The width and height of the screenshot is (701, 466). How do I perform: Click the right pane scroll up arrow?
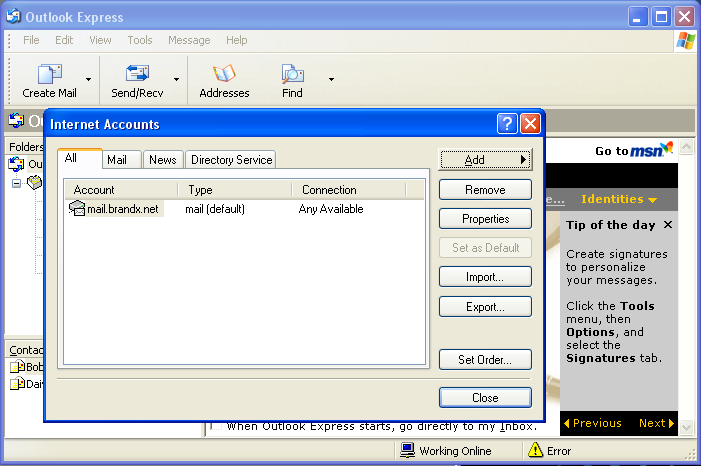[x=686, y=147]
